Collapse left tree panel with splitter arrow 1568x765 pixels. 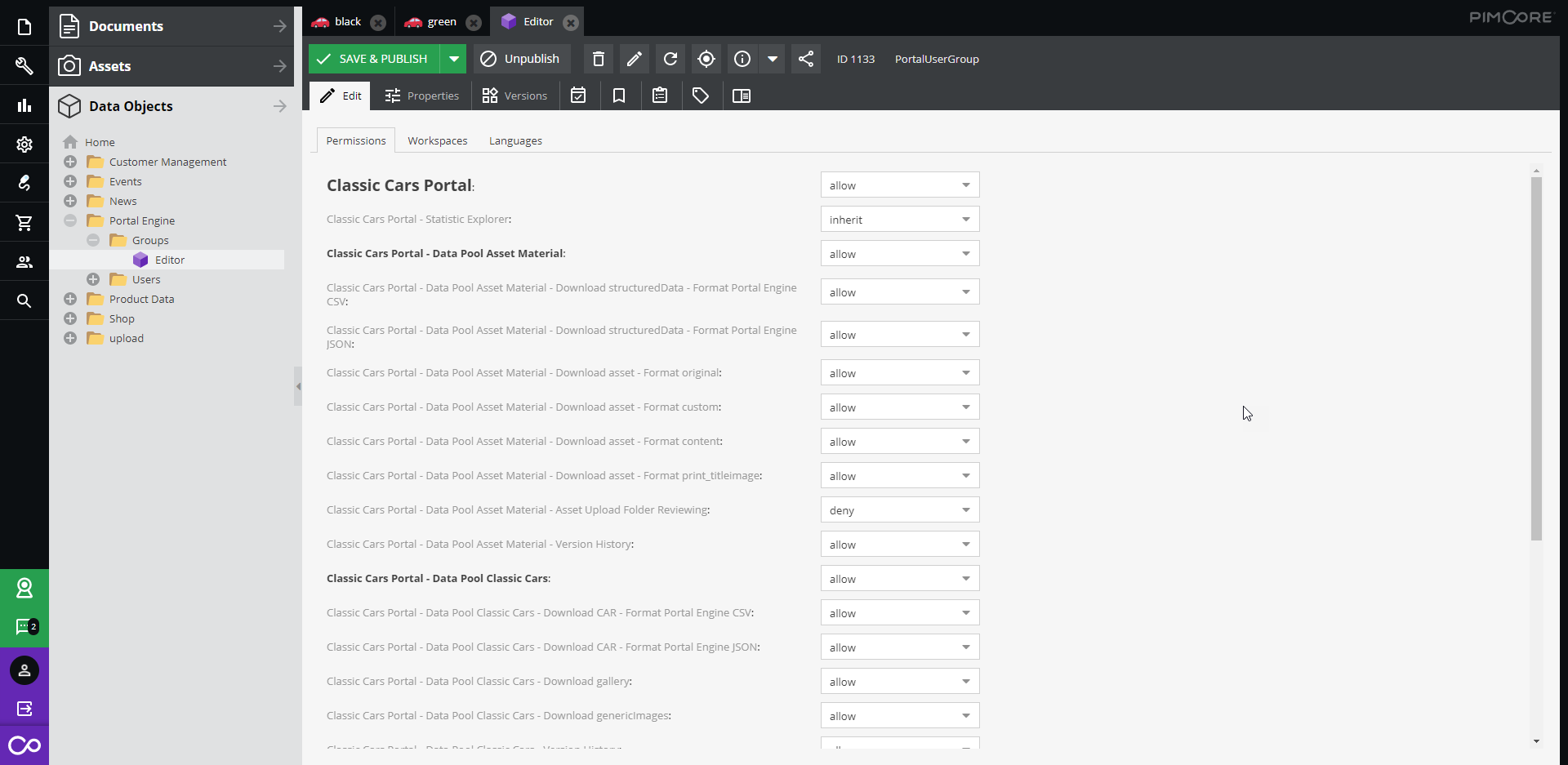pyautogui.click(x=298, y=386)
